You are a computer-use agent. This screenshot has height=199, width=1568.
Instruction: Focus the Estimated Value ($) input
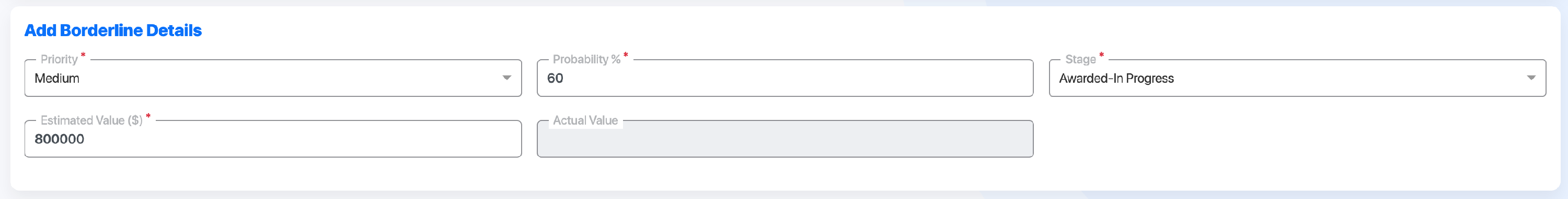point(273,139)
